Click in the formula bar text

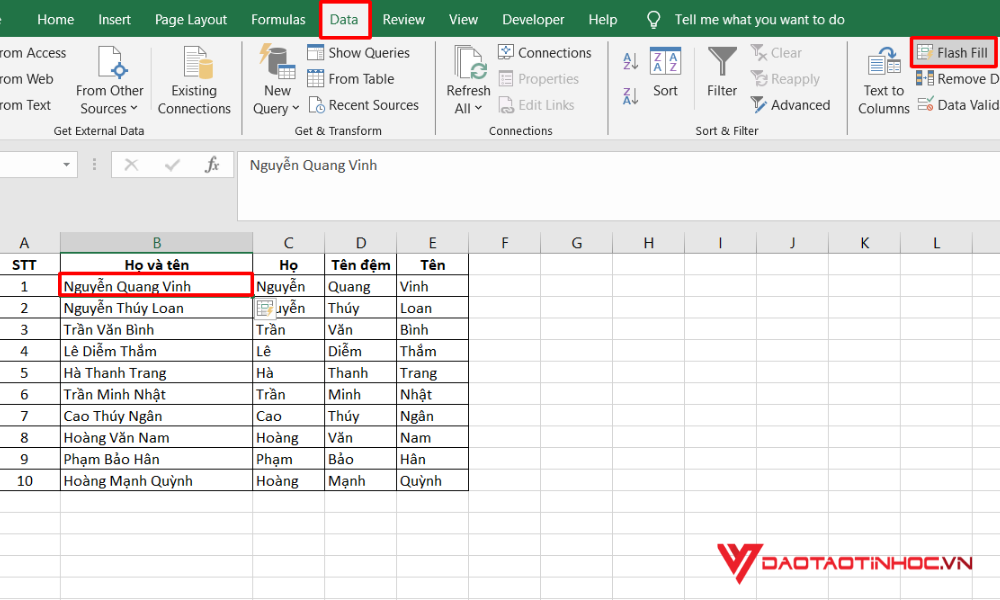coord(313,165)
